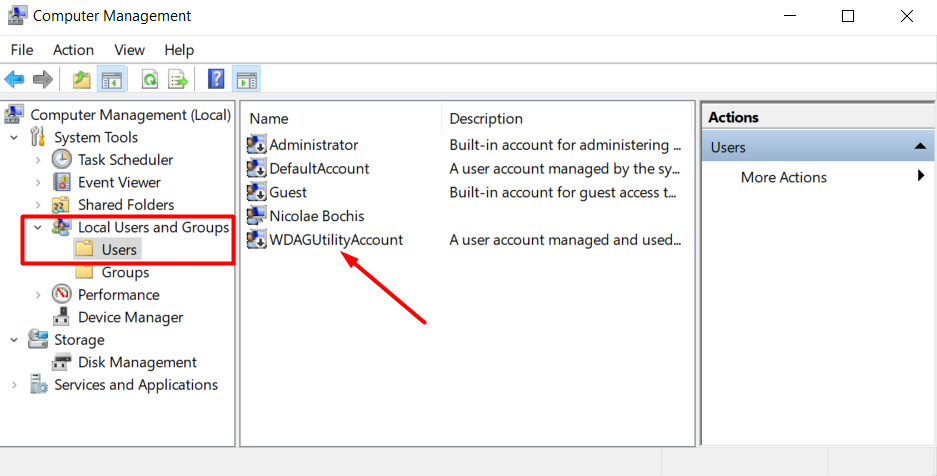Open the File menu
937x476 pixels.
(x=22, y=50)
